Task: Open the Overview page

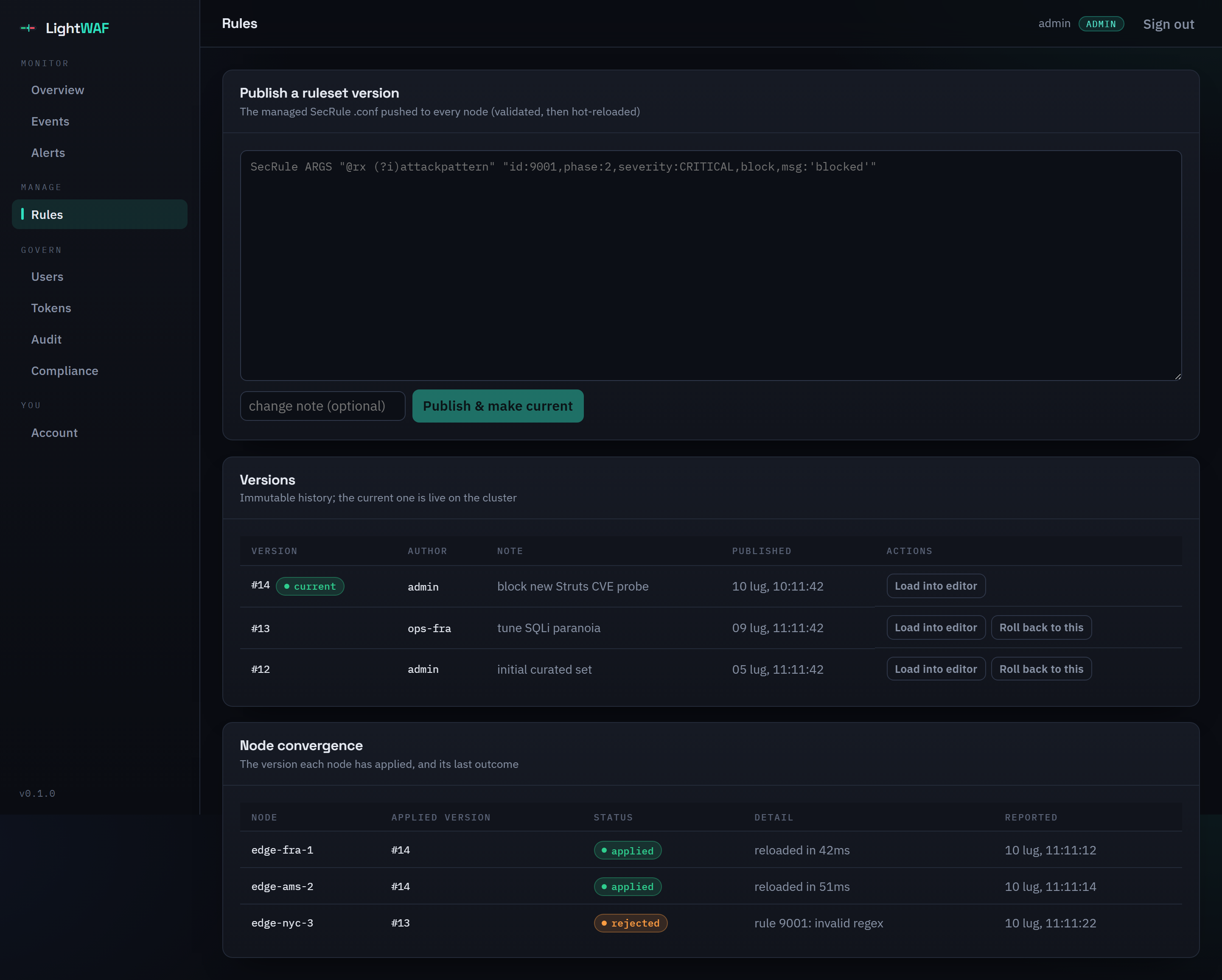Action: click(x=57, y=90)
